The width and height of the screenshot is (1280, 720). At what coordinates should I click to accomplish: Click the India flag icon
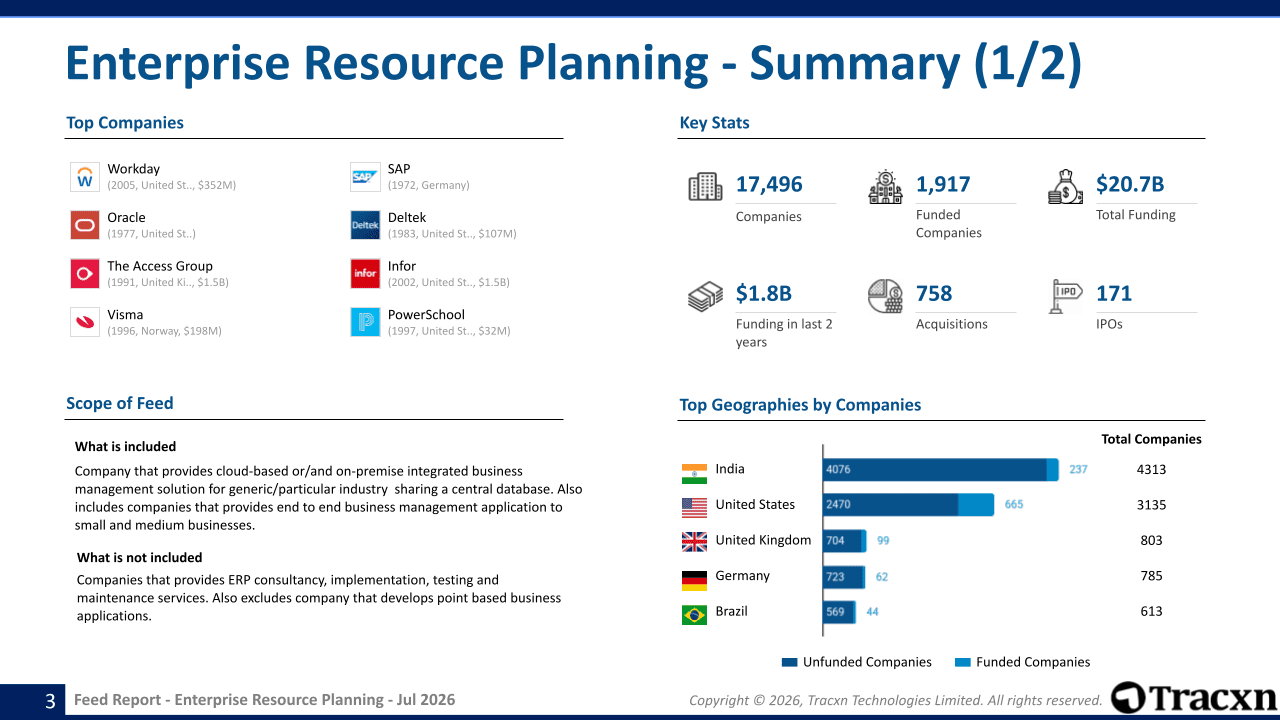click(694, 473)
